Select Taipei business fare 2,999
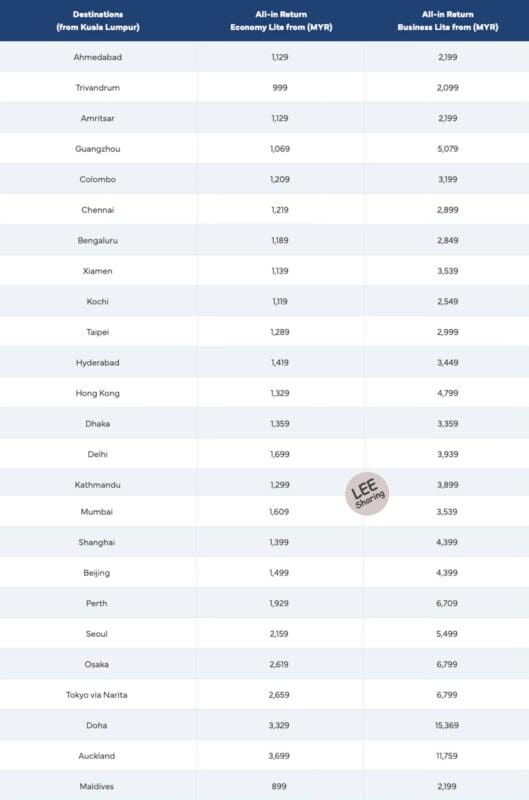This screenshot has height=800, width=529. (x=447, y=332)
